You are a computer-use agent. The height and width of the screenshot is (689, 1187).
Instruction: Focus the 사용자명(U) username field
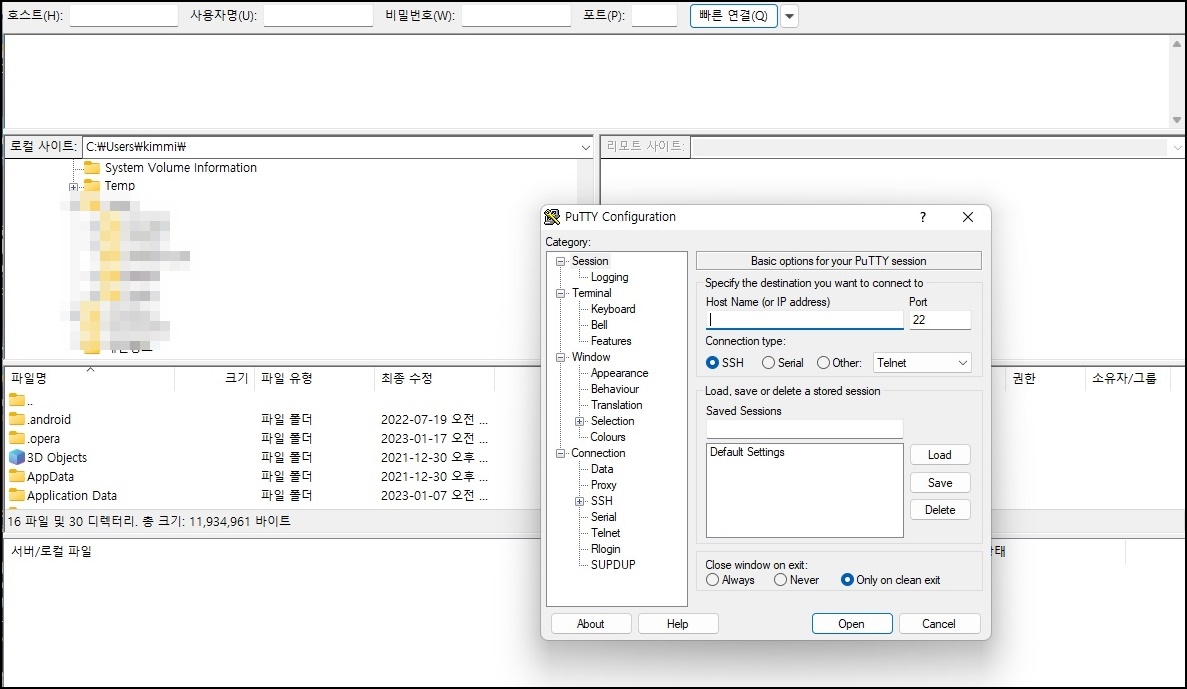click(x=318, y=16)
